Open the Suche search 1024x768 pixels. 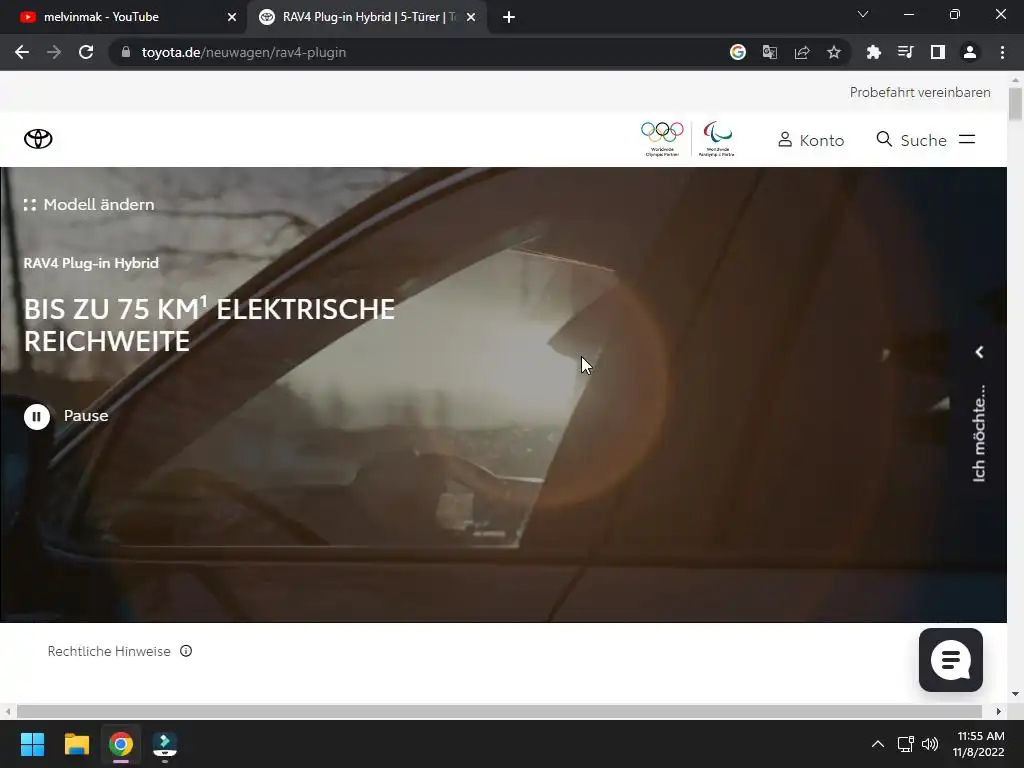(912, 140)
